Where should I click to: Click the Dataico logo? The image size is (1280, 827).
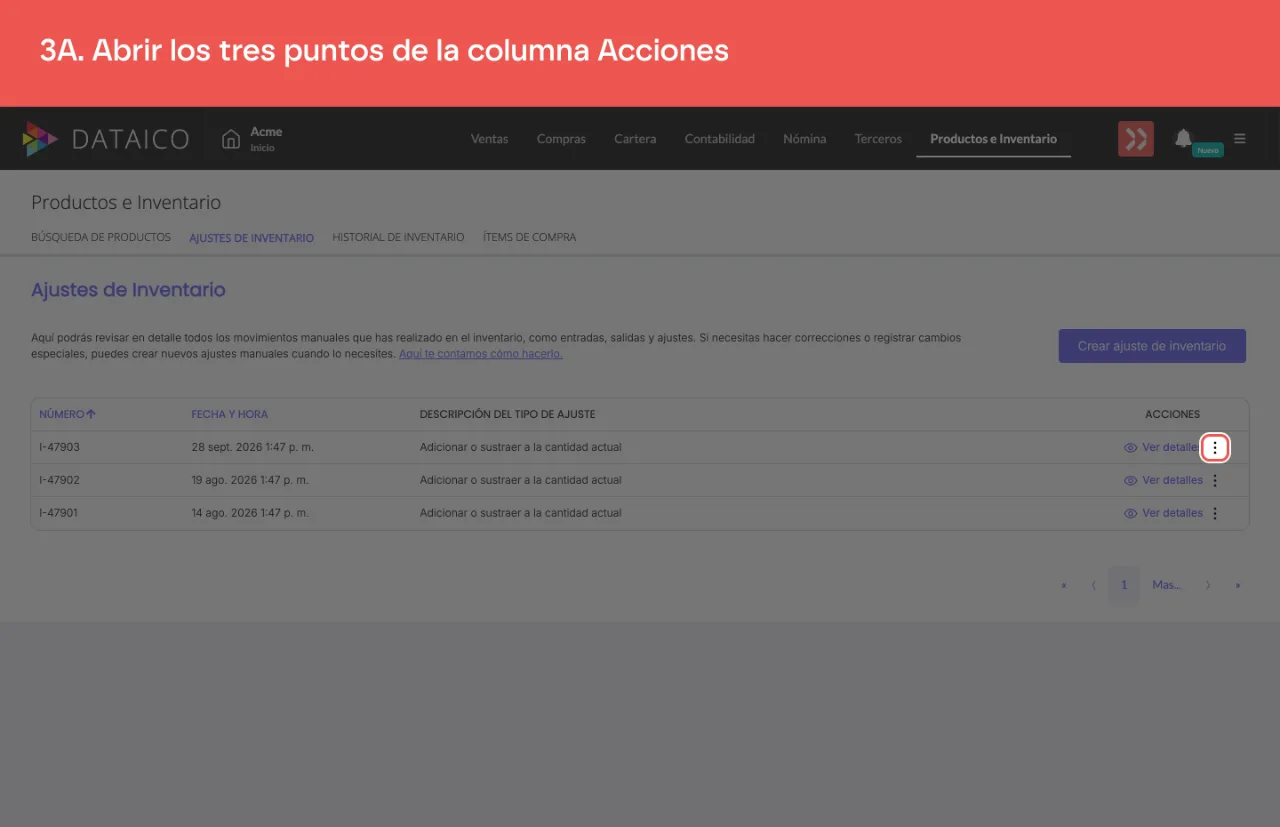106,139
